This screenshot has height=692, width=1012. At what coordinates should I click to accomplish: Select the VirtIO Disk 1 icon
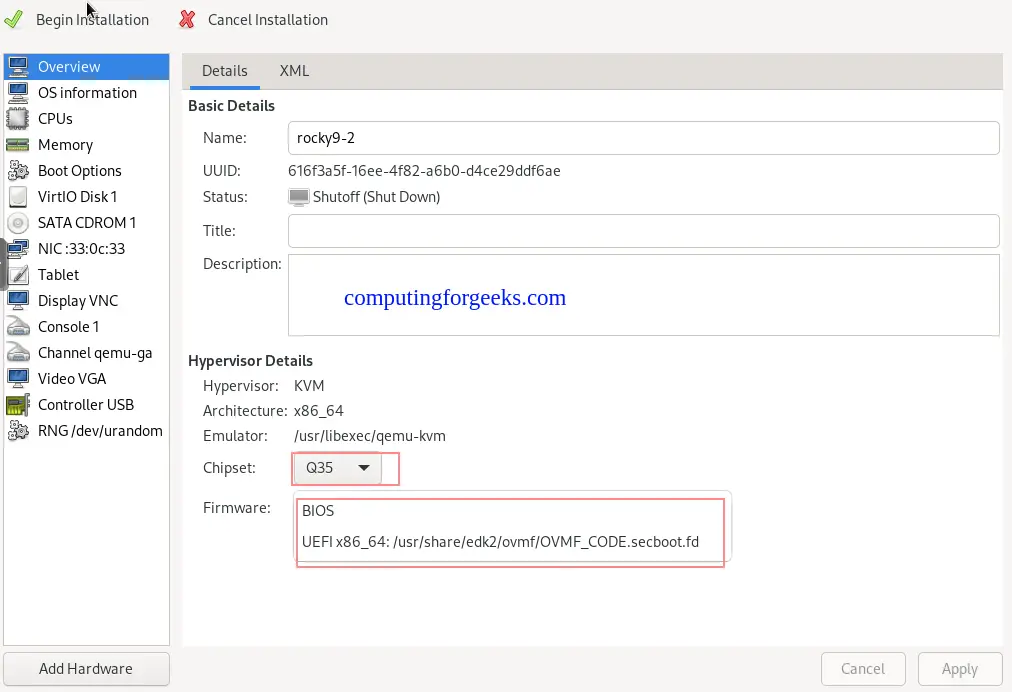click(18, 196)
